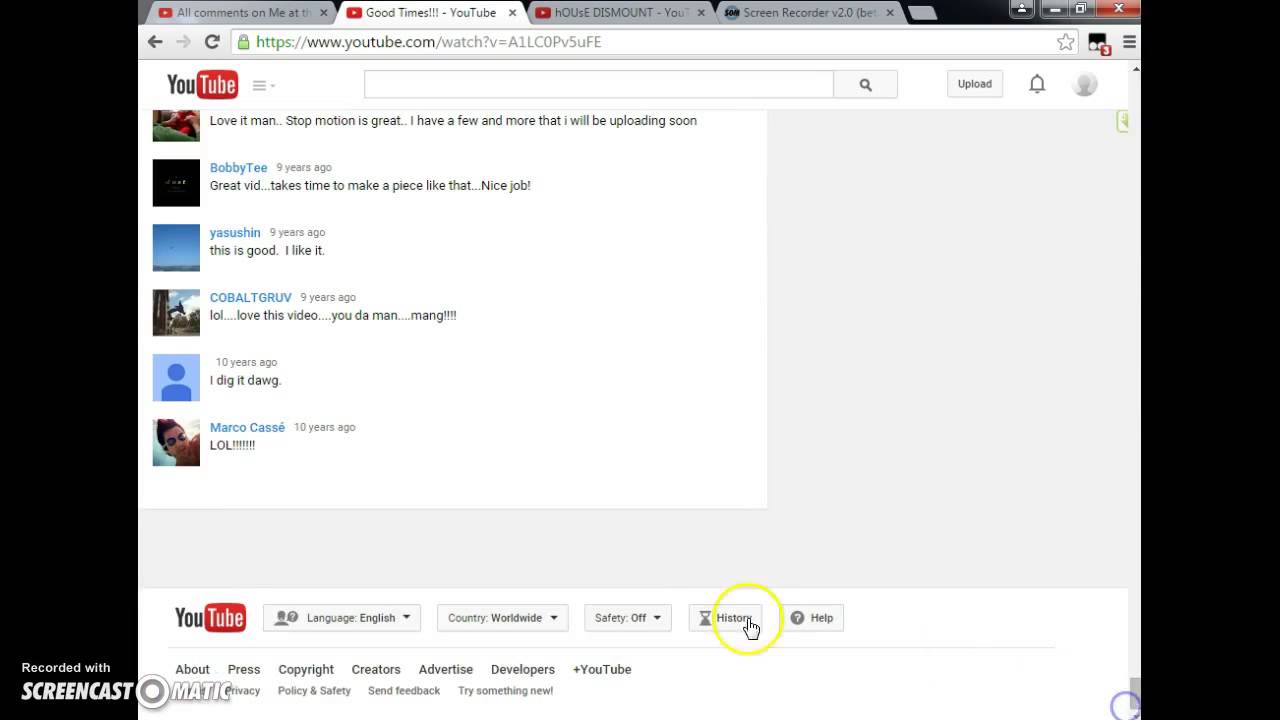Click the About footer link
Screen dimensions: 1280x720
tap(192, 670)
